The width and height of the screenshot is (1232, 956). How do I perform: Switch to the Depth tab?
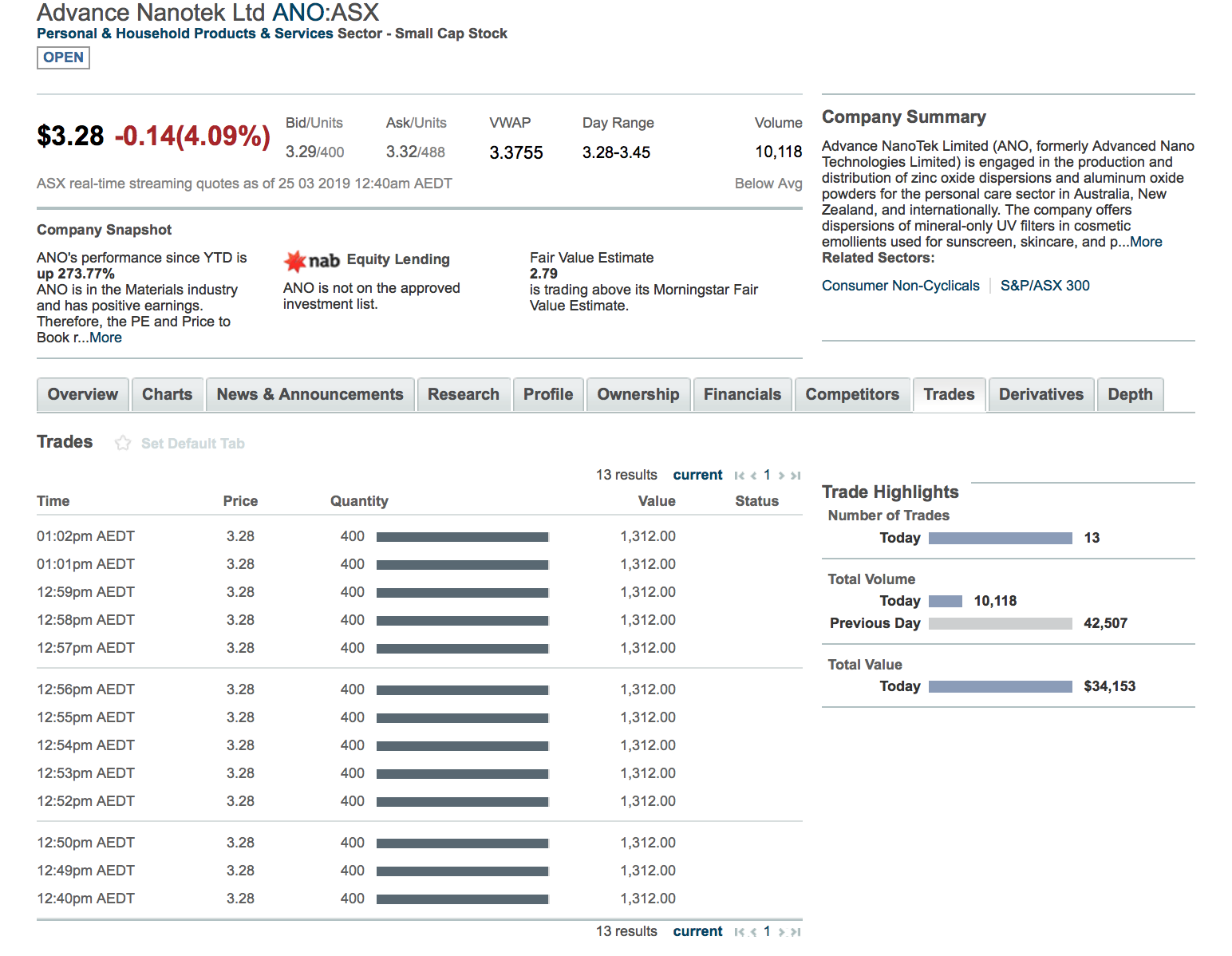1131,394
